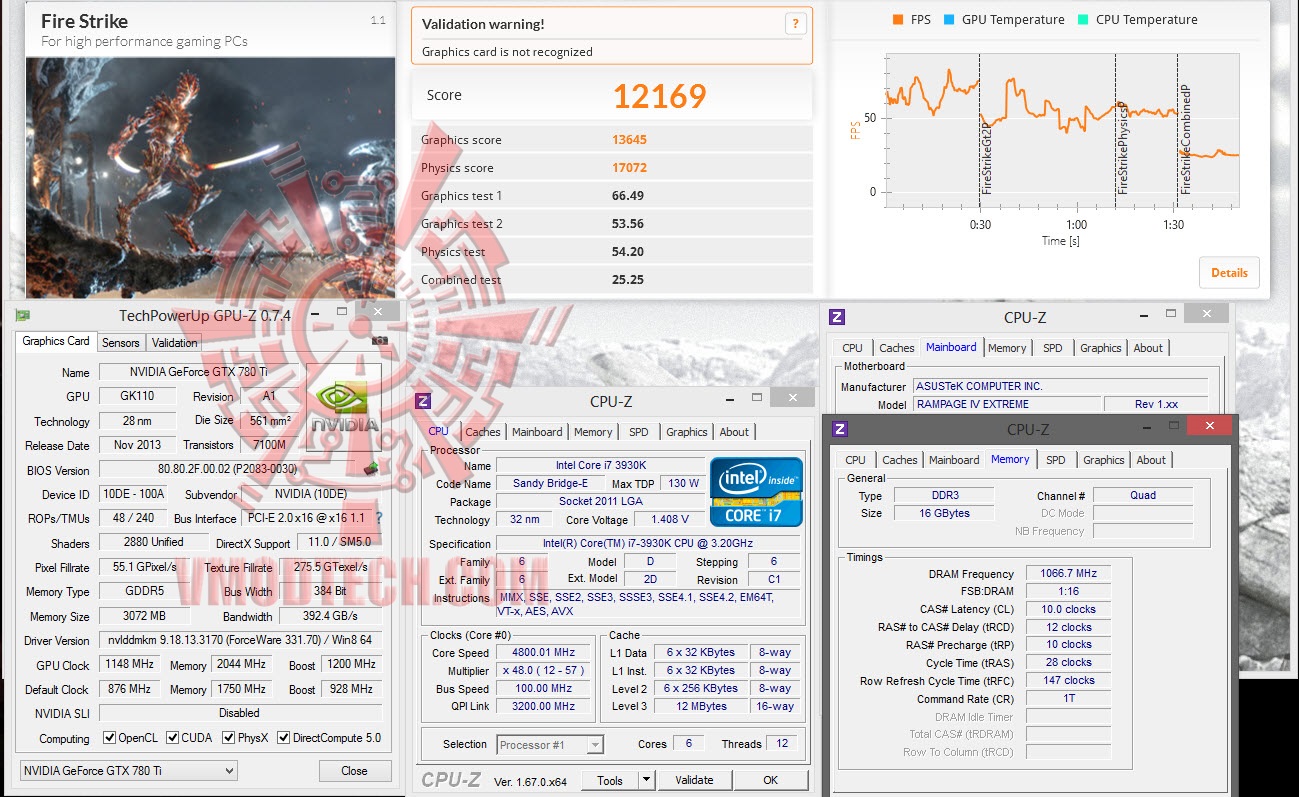This screenshot has height=797, width=1299.
Task: Open the Processor #1 selection dropdown
Action: pos(550,744)
